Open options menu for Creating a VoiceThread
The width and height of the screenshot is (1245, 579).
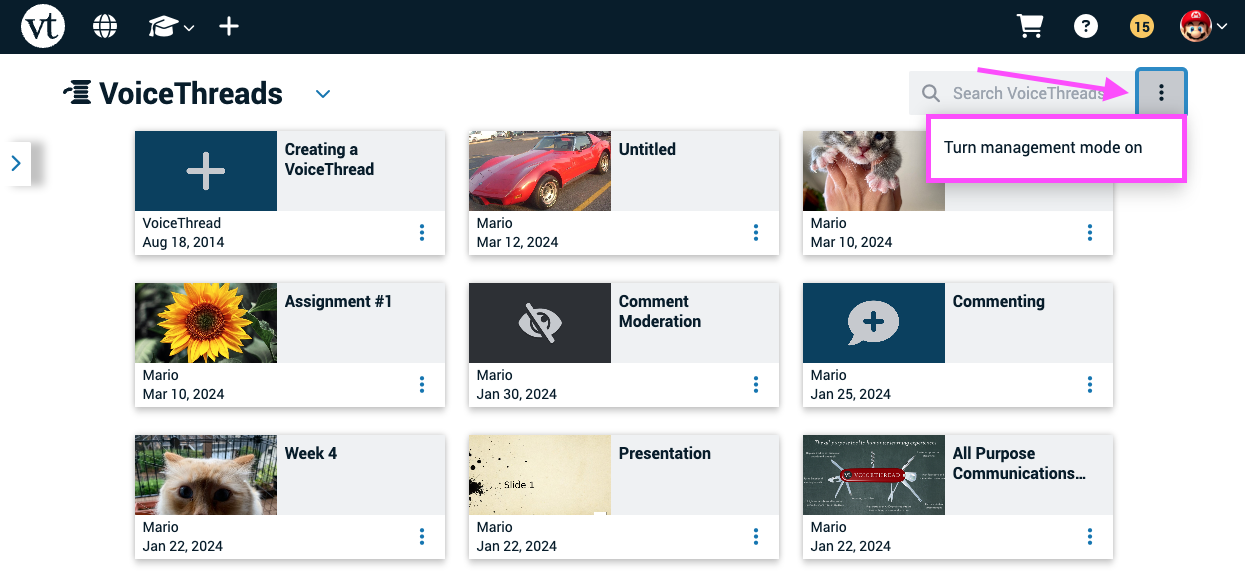422,233
